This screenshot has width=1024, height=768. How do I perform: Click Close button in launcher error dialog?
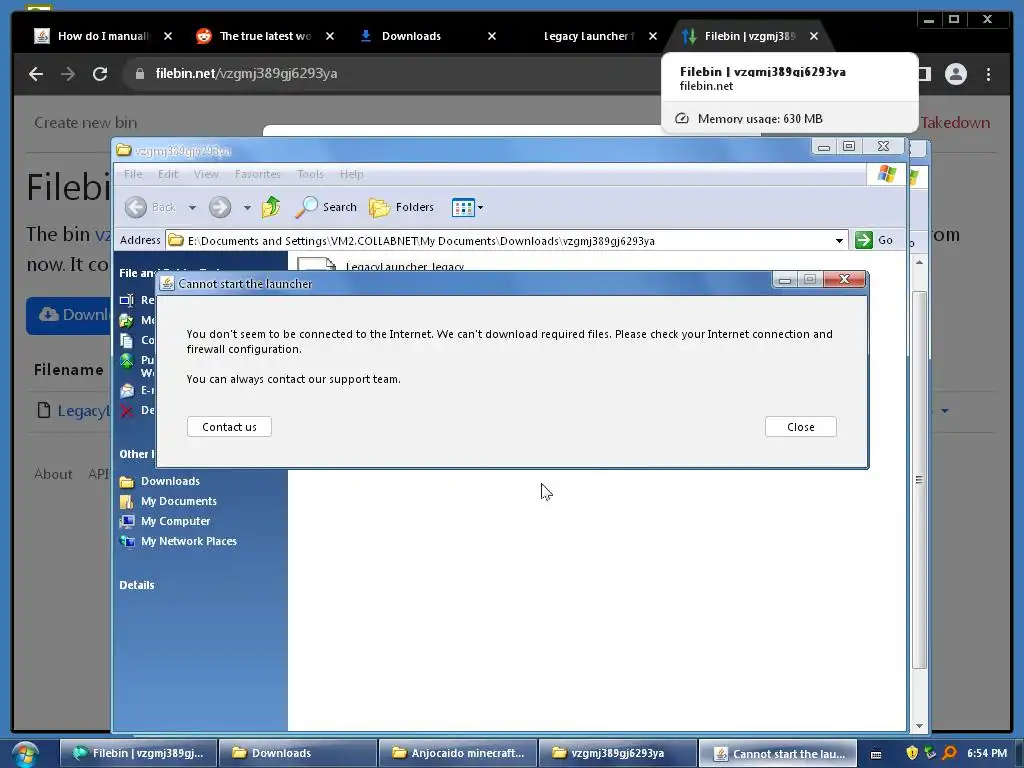tap(801, 426)
